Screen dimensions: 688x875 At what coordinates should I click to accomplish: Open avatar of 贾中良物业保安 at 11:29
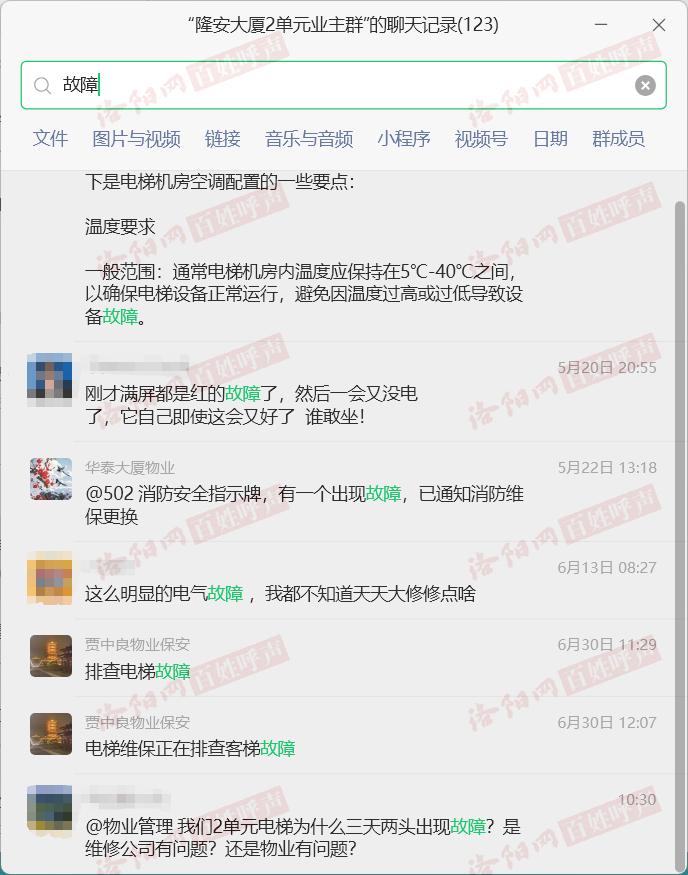[x=50, y=656]
